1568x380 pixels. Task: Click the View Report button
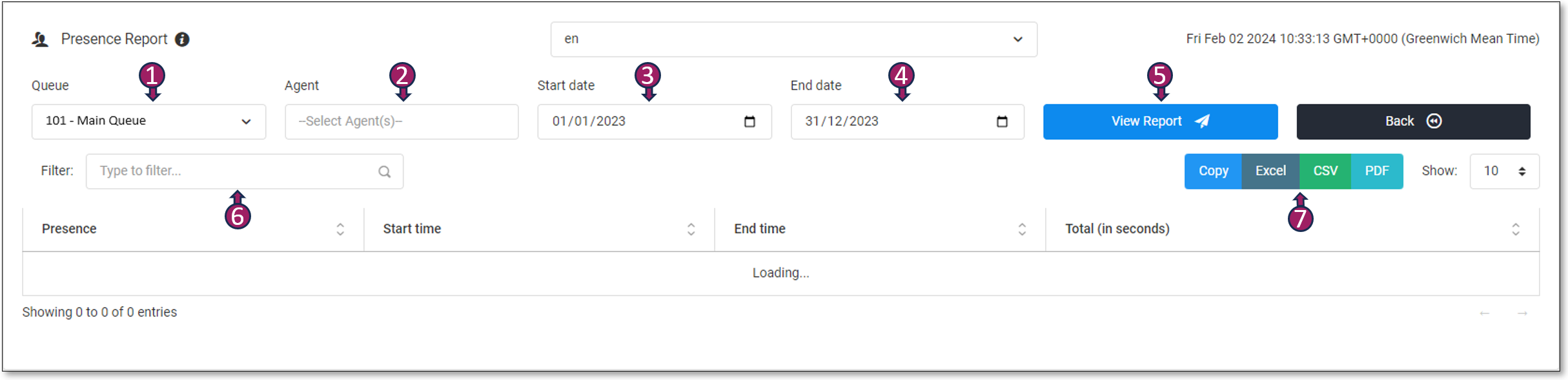point(1160,121)
